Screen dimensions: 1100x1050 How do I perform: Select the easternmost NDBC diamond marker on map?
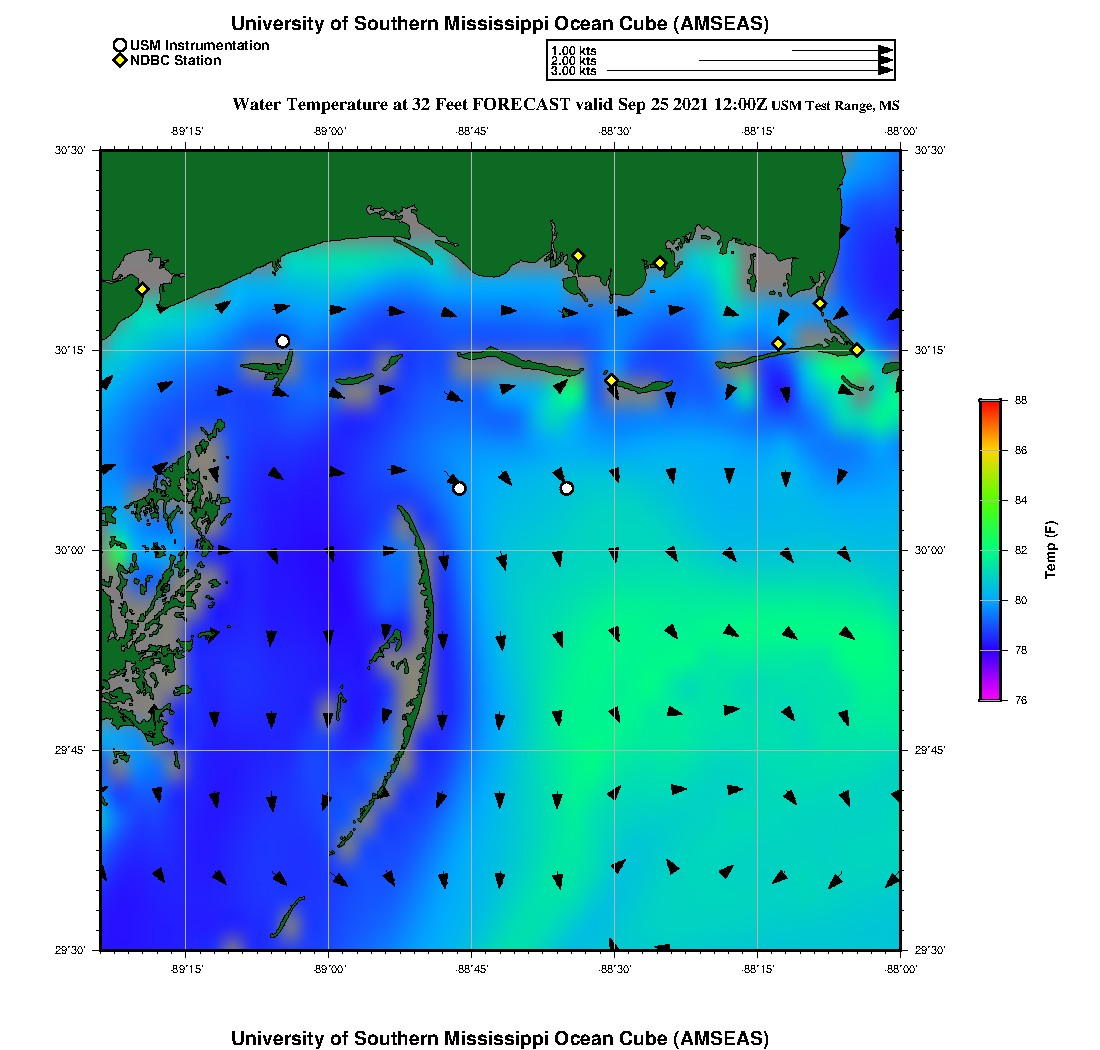point(857,349)
